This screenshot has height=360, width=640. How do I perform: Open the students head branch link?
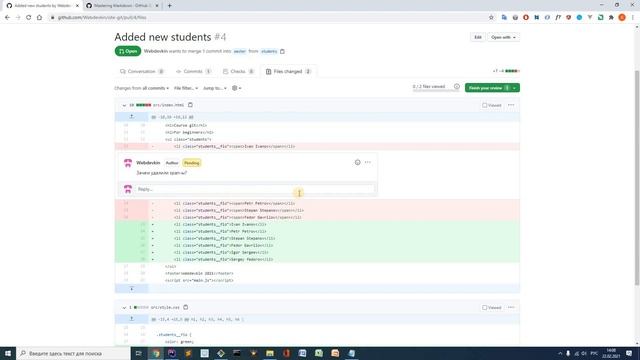tap(269, 51)
